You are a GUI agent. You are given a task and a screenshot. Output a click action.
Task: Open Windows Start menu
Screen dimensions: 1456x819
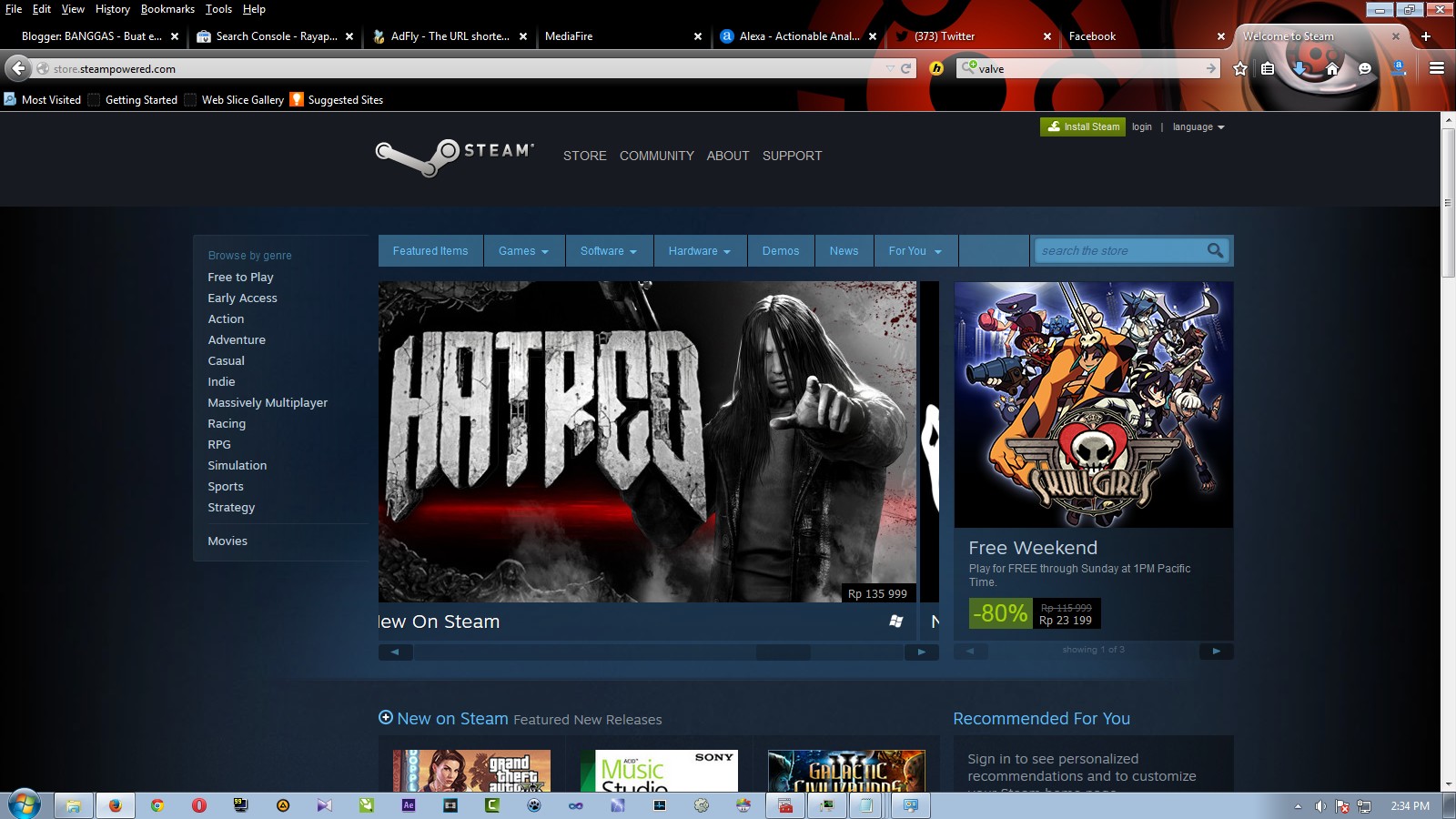[x=25, y=804]
